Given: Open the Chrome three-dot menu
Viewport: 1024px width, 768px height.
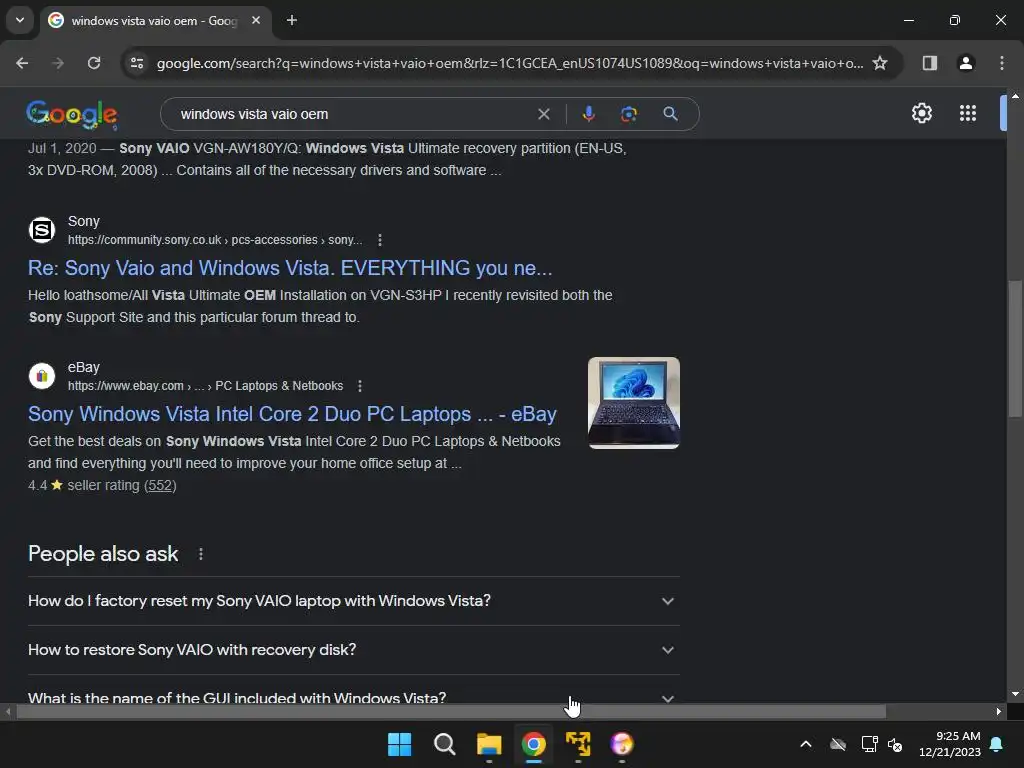Looking at the screenshot, I should coord(1002,63).
